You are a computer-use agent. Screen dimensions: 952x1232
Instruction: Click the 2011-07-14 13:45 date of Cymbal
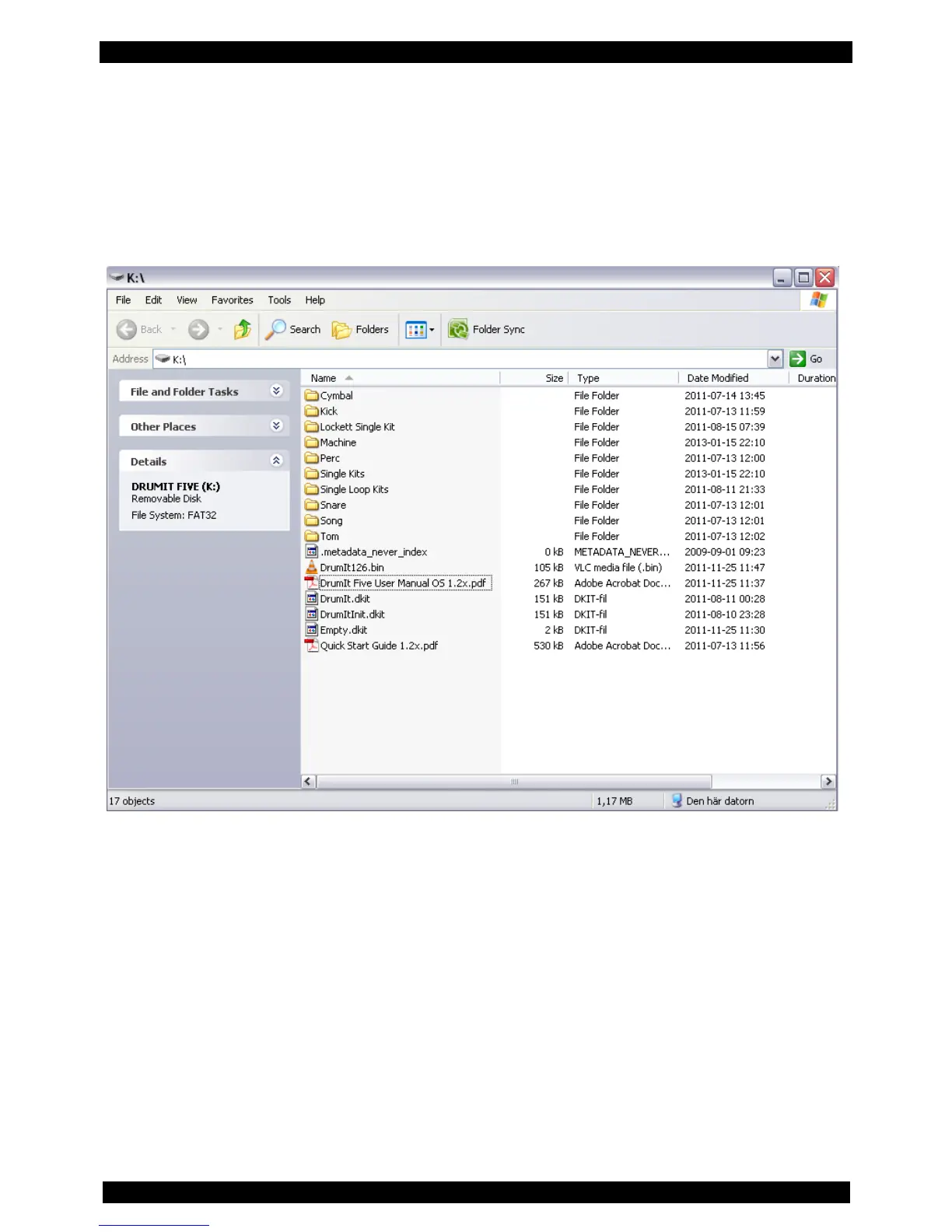pyautogui.click(x=725, y=396)
